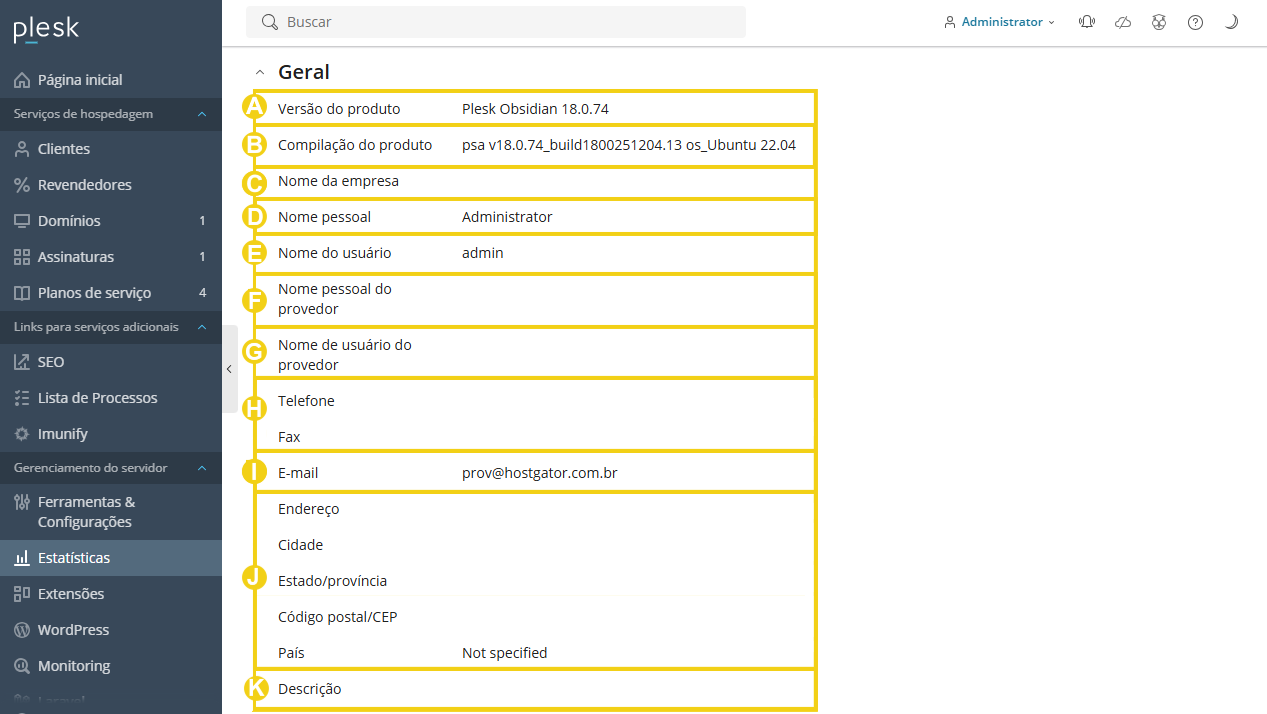Navigate to Ferramentas & Configurações
Screen dimensions: 1267x714
point(86,512)
